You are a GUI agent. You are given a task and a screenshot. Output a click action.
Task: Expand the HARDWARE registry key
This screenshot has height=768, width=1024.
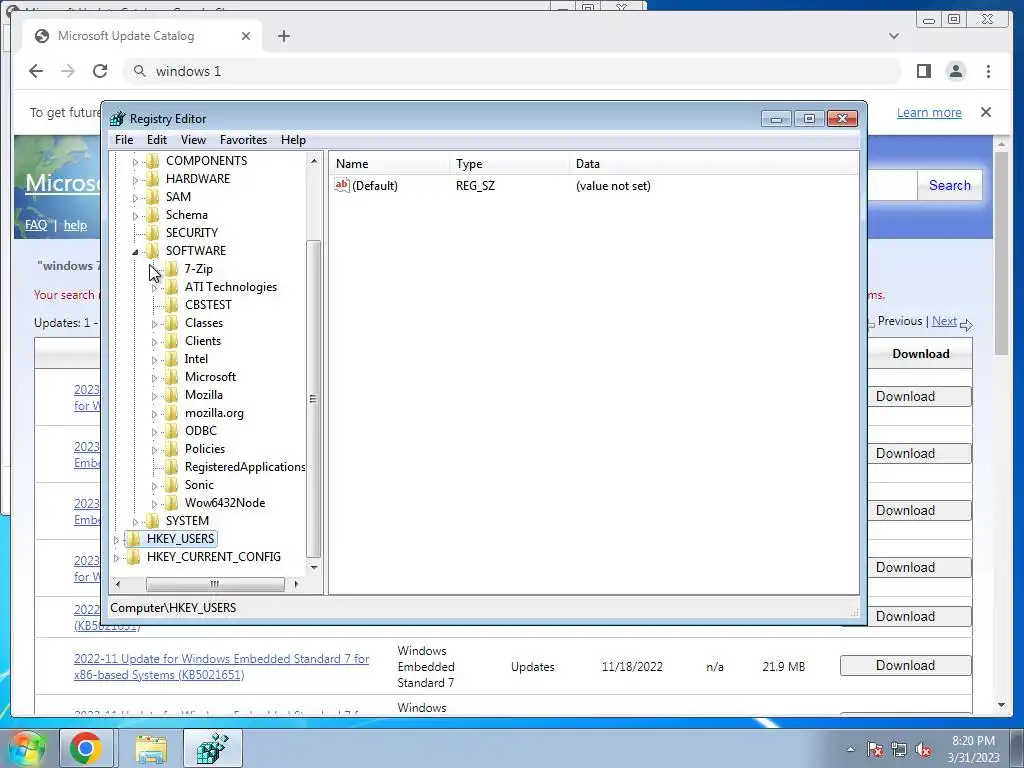(x=135, y=180)
